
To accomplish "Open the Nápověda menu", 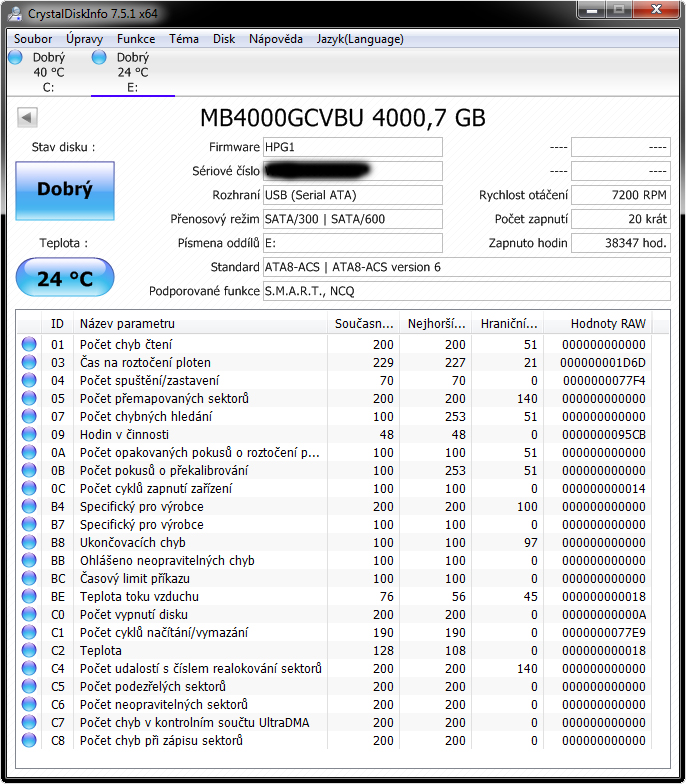I will 276,39.
